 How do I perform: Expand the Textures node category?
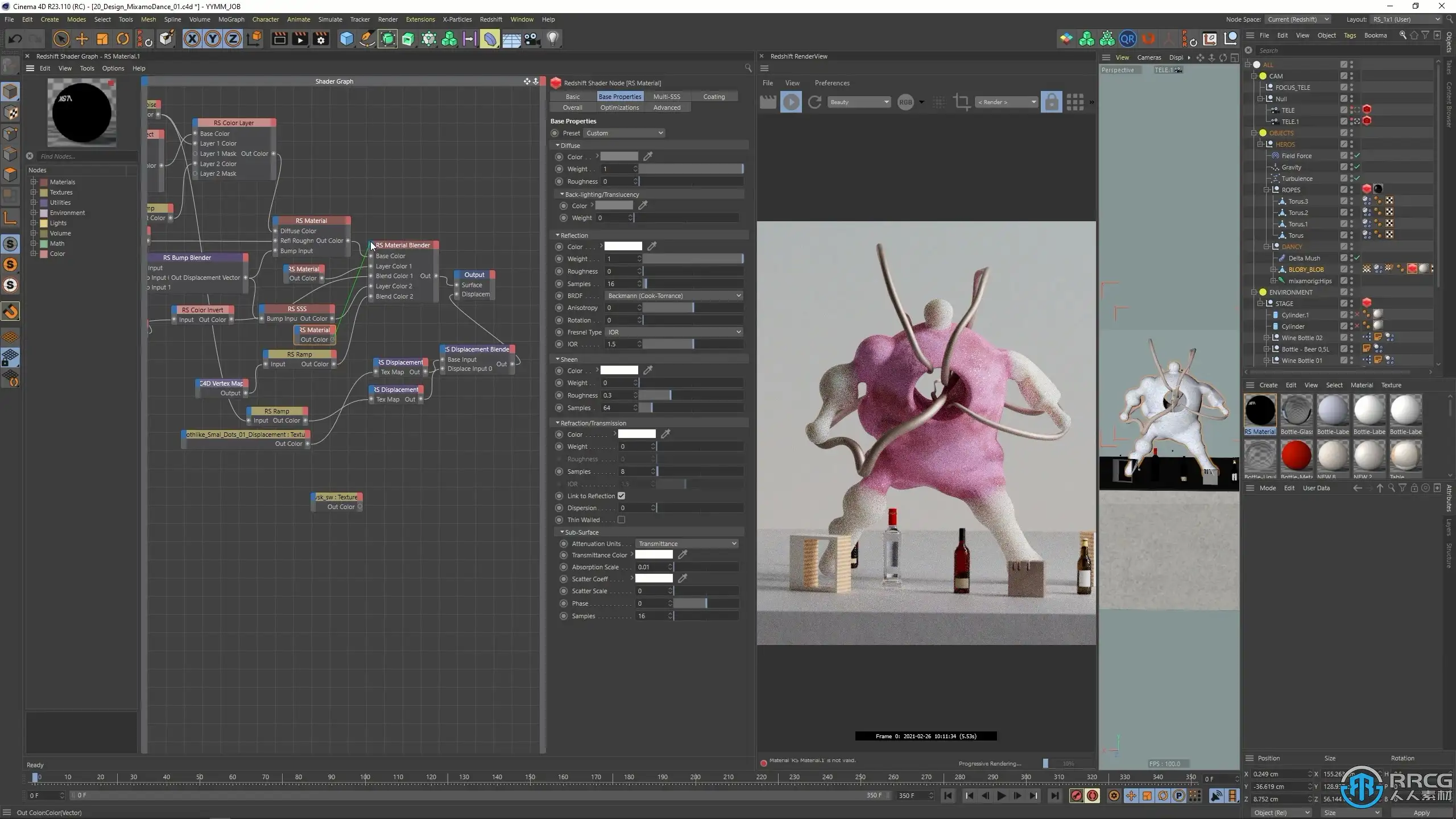coord(34,192)
